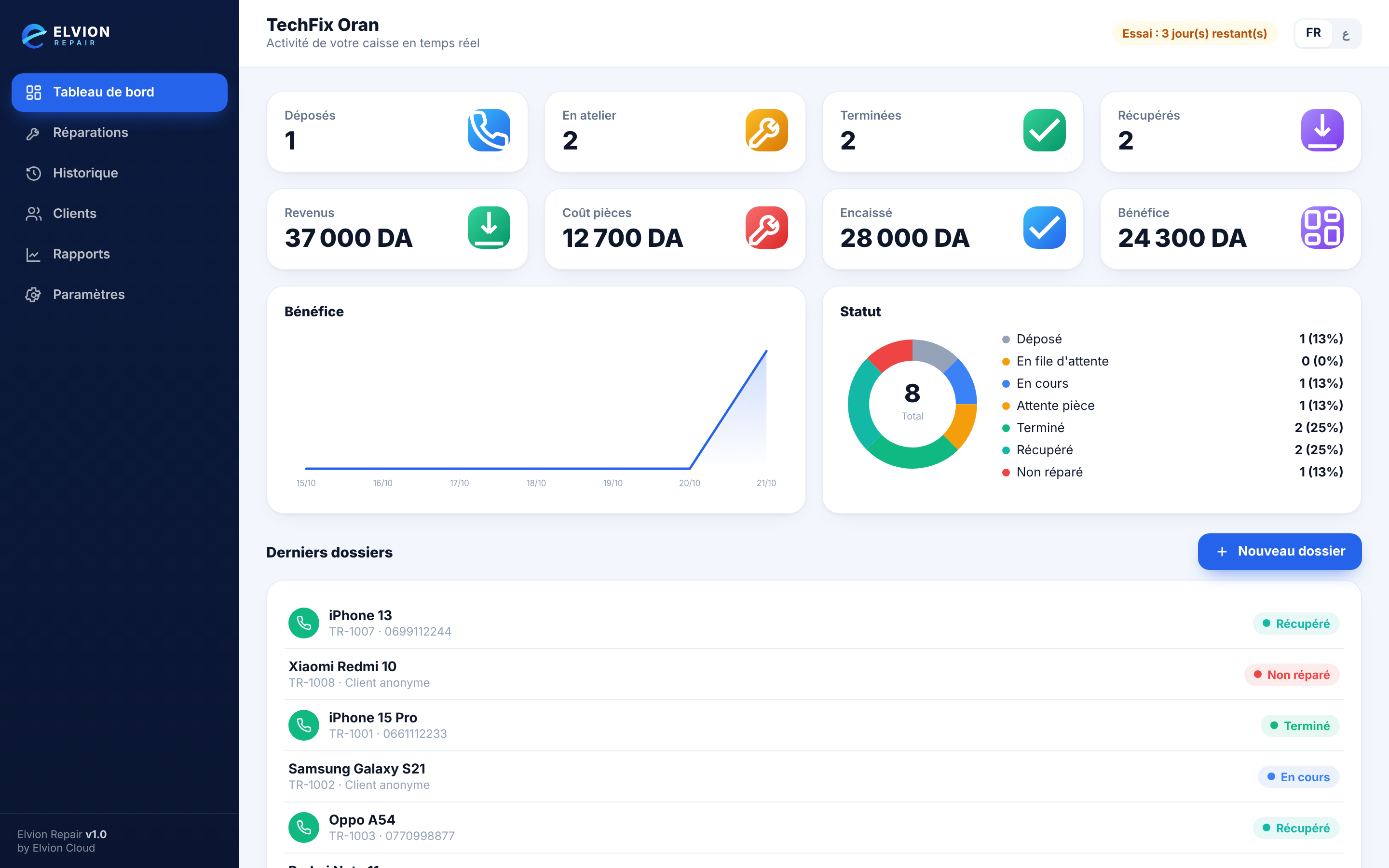
Task: Open the Samsung Galaxy S21 dossier row
Action: pyautogui.click(x=814, y=777)
